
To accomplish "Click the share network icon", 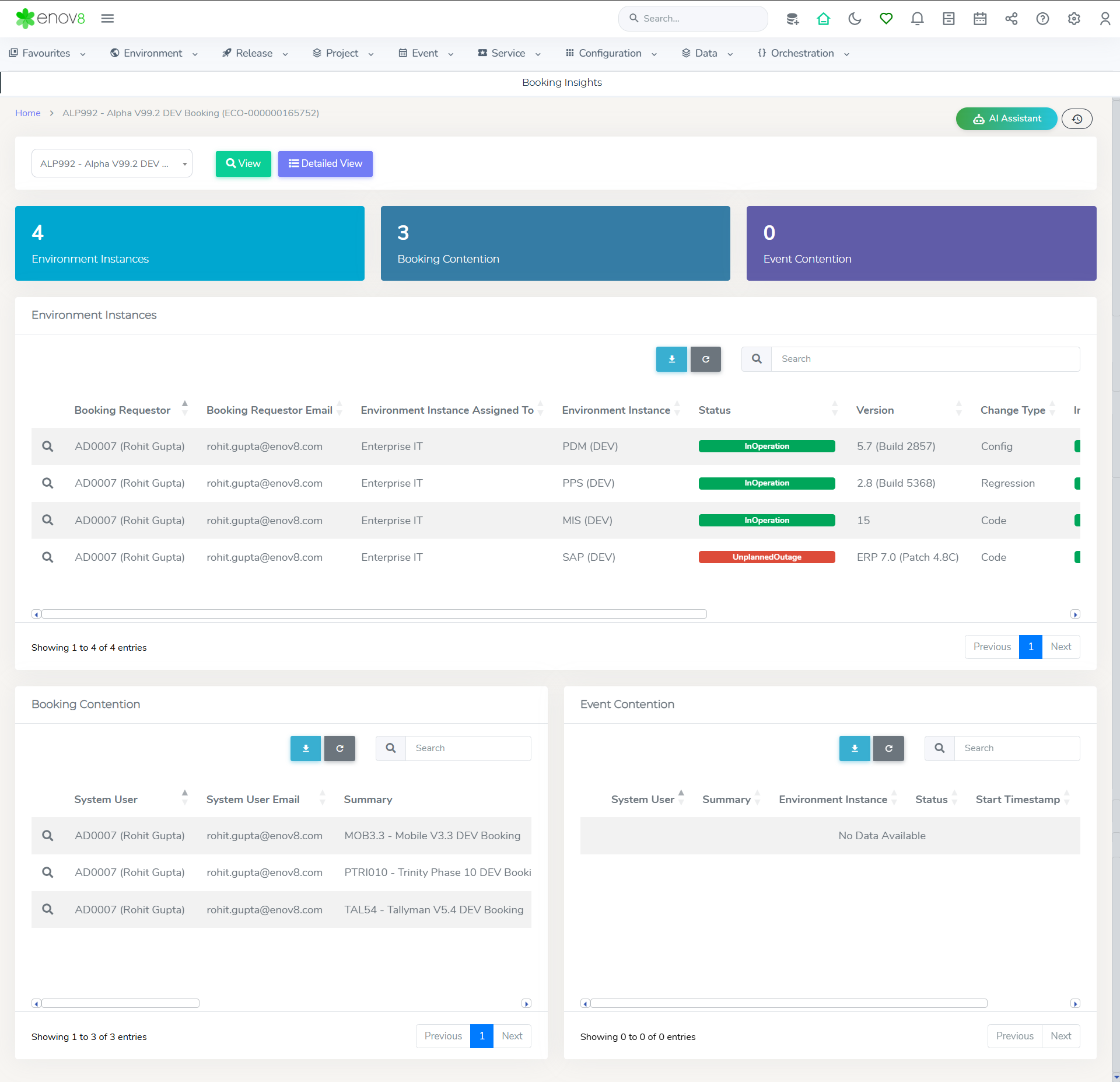I will coord(1011,19).
